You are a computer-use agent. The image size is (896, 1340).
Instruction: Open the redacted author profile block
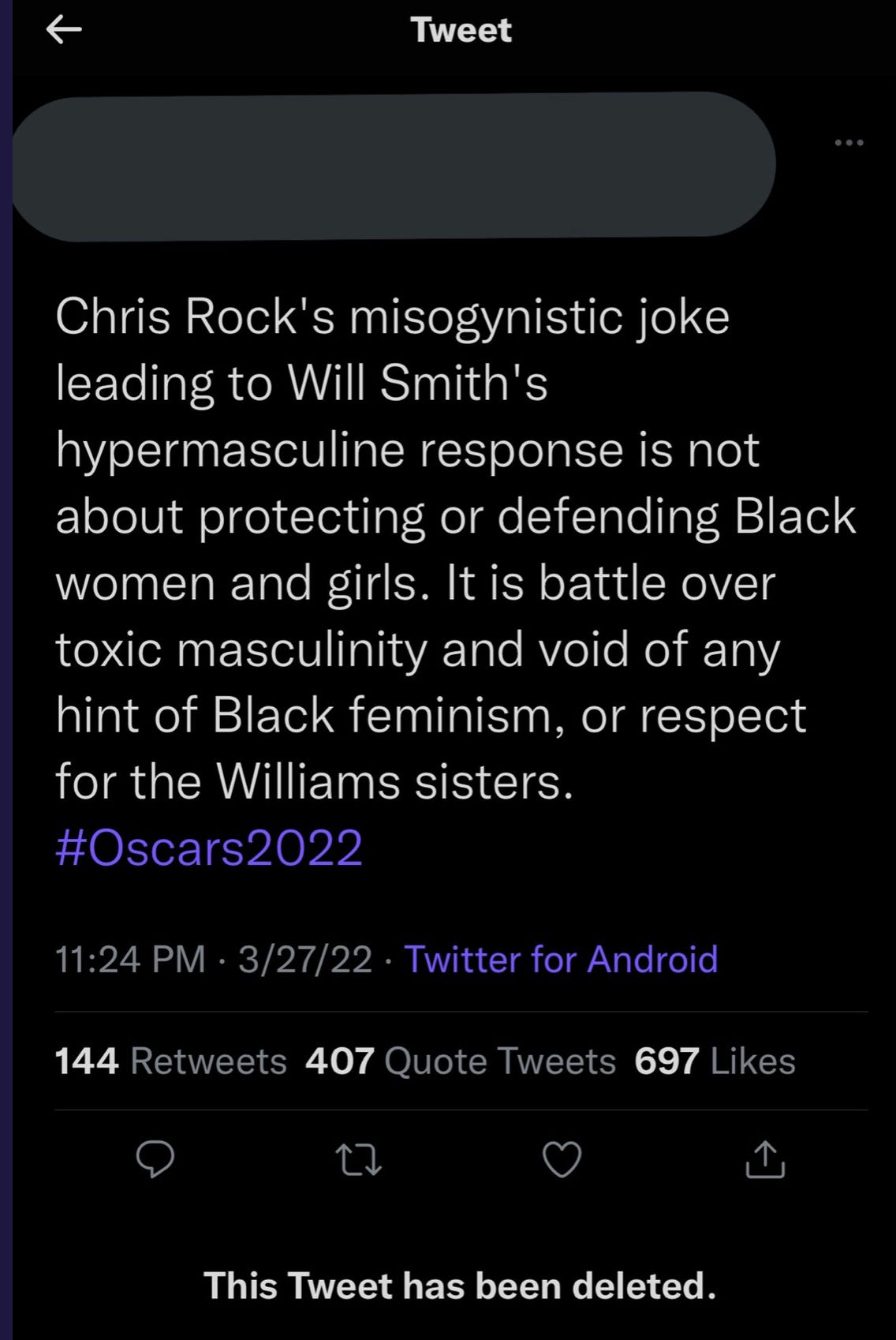[x=394, y=166]
